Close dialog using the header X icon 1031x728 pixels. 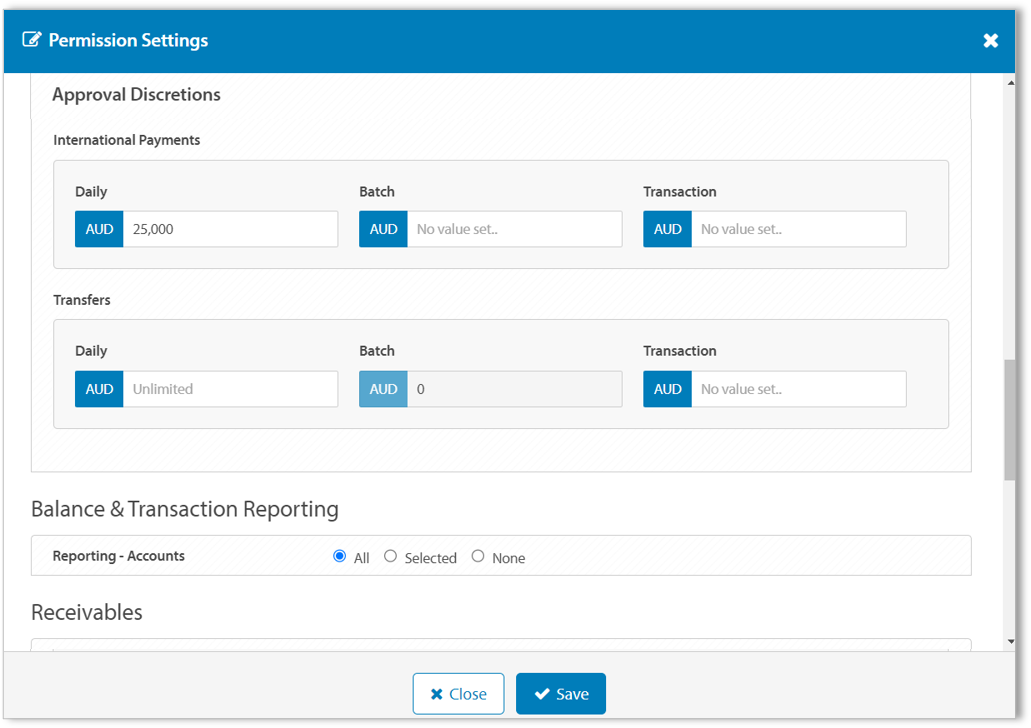(x=990, y=40)
